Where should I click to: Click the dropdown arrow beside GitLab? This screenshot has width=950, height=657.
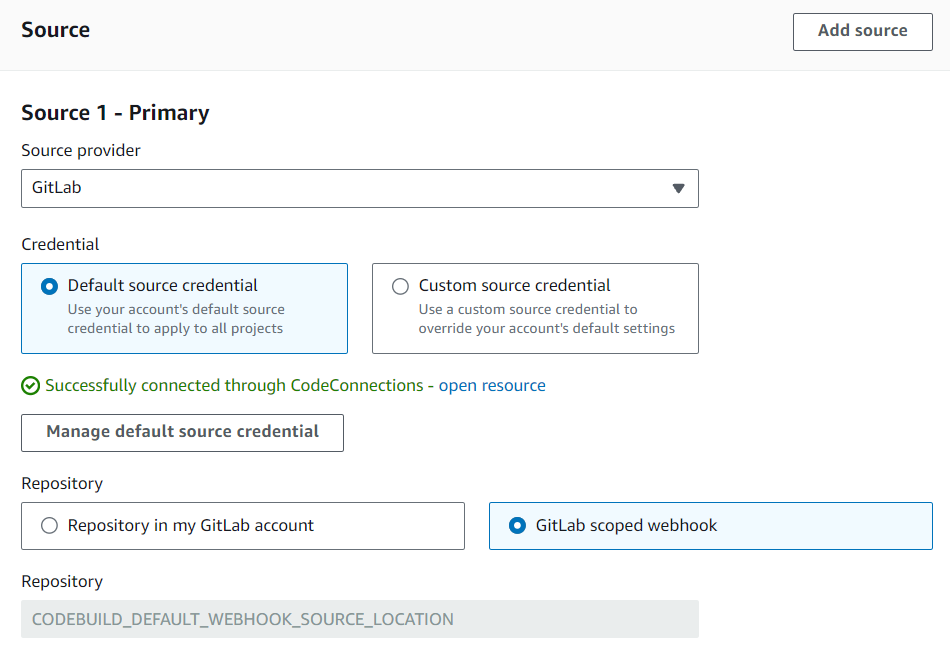678,188
